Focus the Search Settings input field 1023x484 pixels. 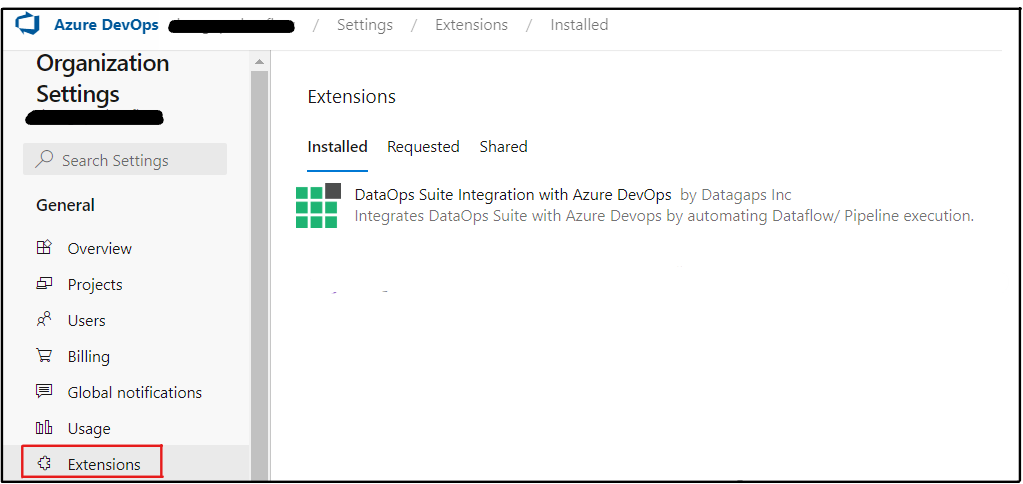135,160
